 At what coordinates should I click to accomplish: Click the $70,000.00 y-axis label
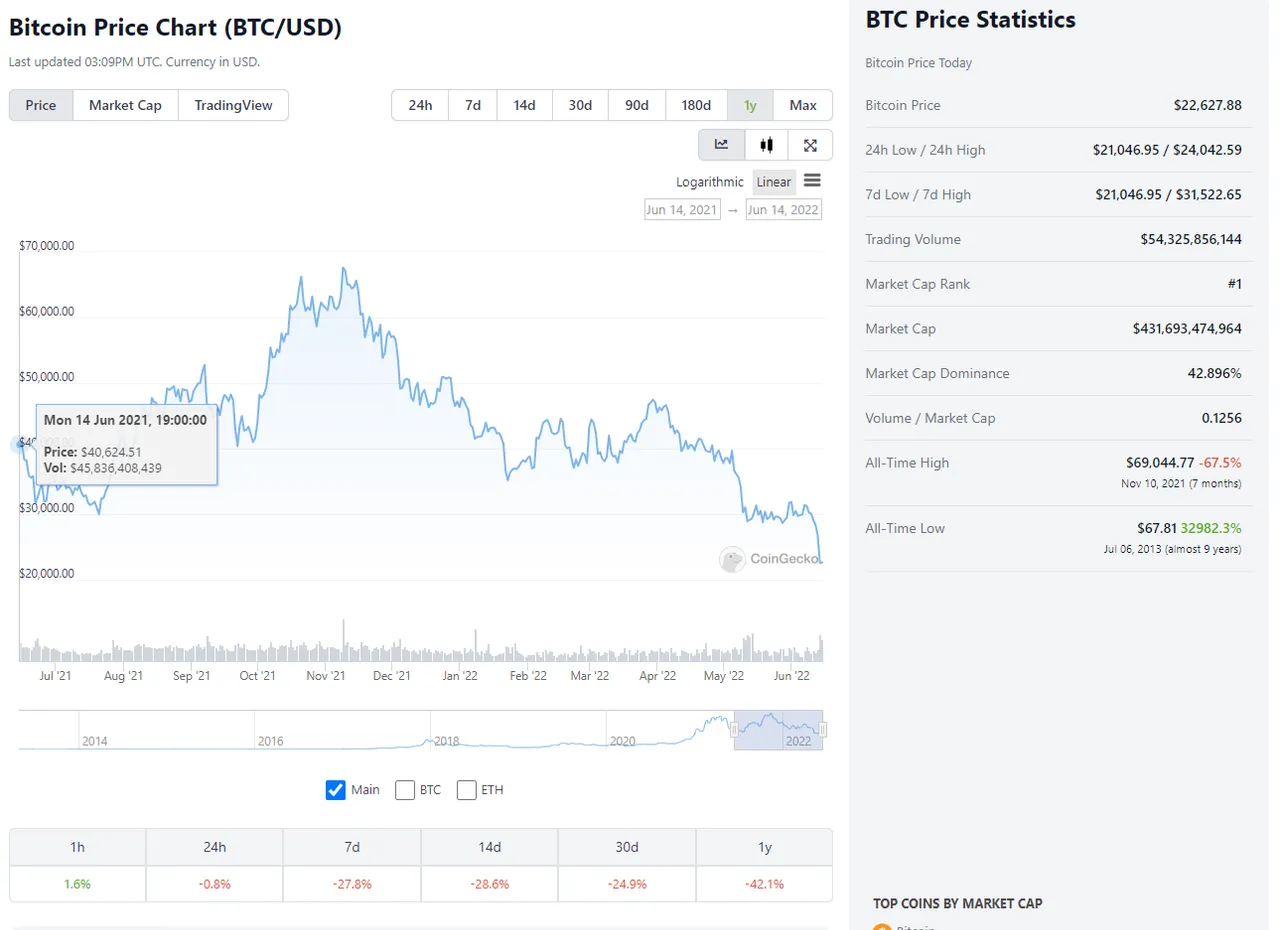click(47, 245)
